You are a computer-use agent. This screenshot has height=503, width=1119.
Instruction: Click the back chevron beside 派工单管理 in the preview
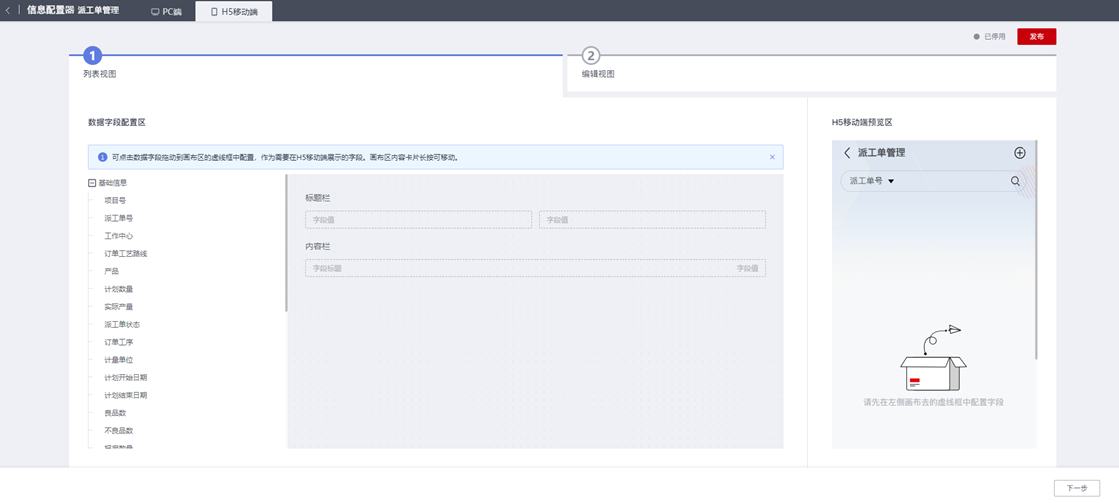coord(847,153)
